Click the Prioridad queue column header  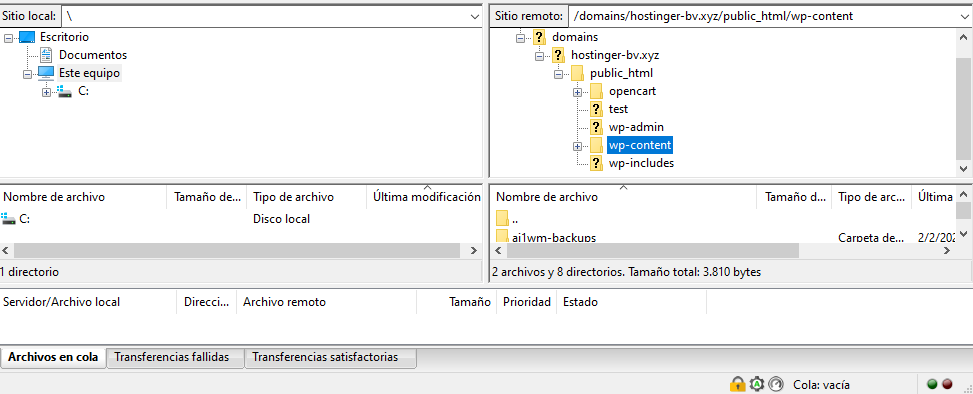527,302
